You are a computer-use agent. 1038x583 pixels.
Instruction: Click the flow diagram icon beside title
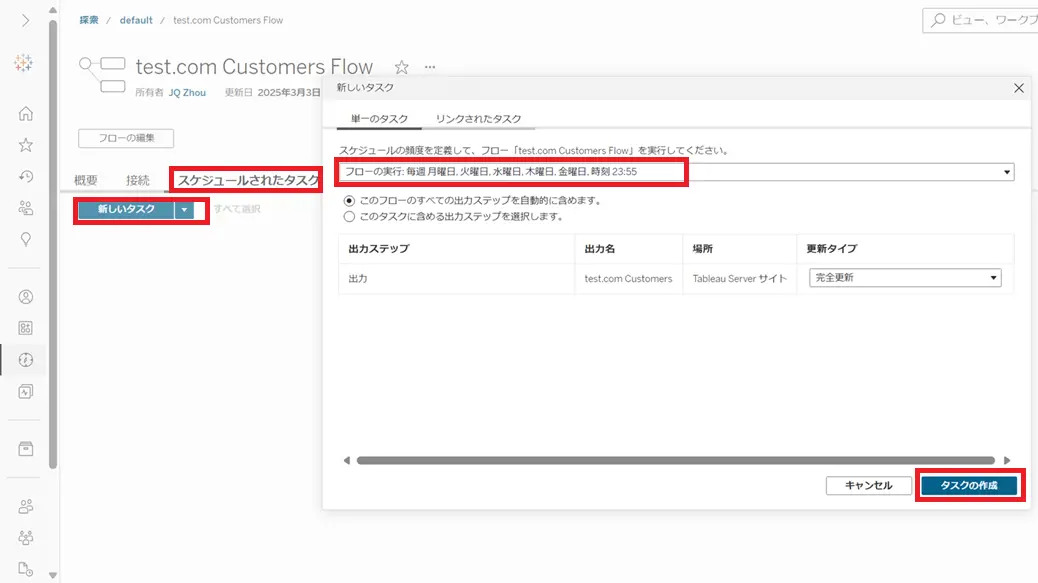point(102,74)
